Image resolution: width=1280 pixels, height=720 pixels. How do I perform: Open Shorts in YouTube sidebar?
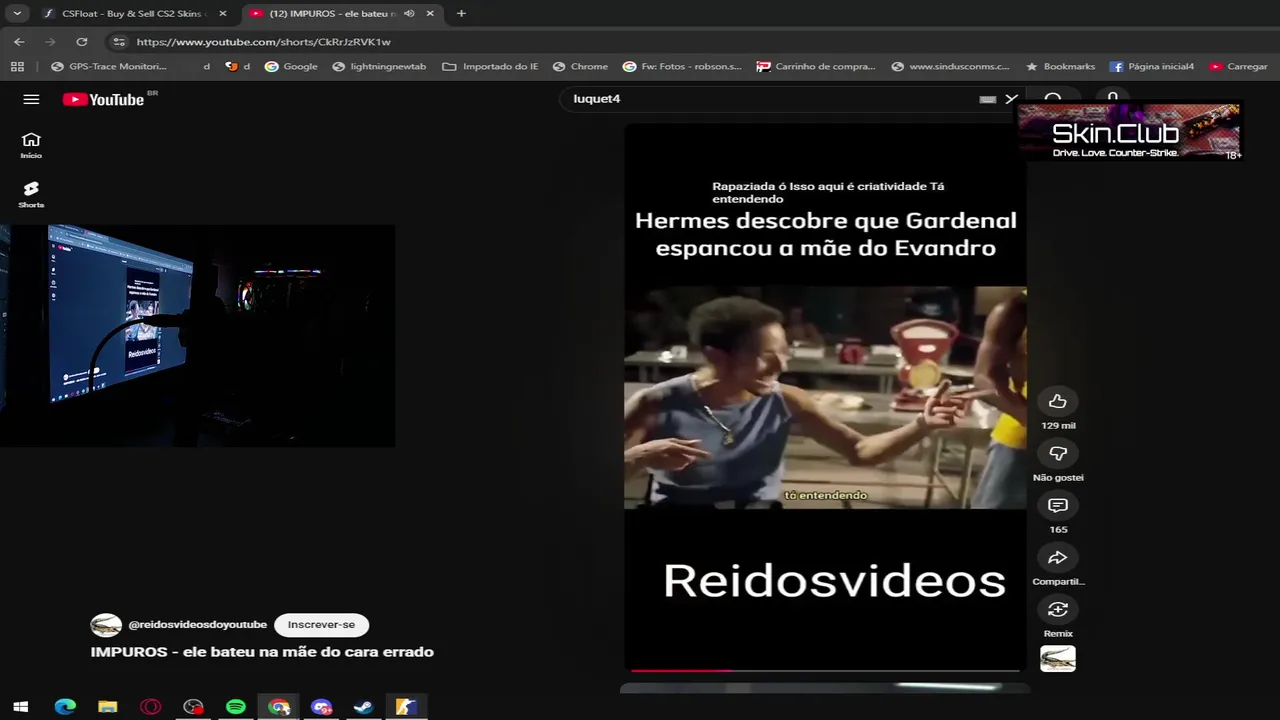[31, 194]
